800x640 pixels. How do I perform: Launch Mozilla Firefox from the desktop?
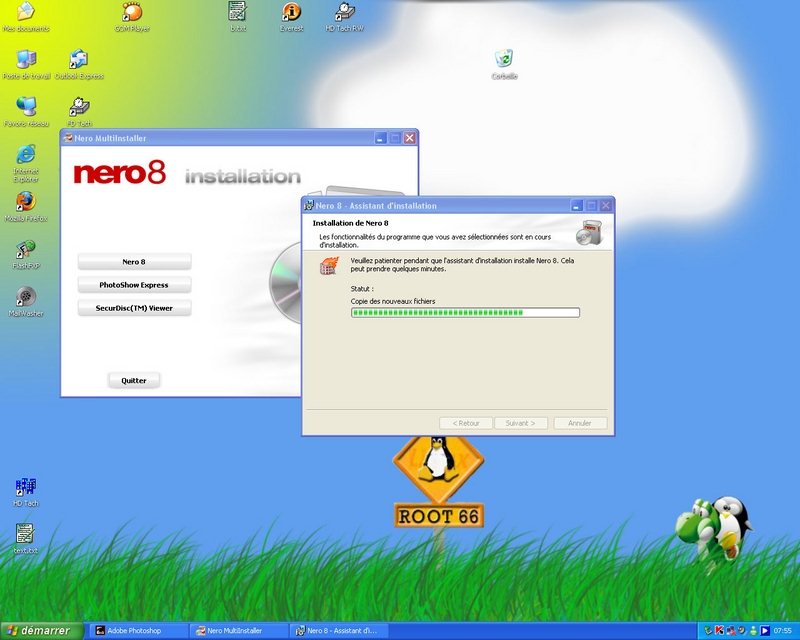point(26,207)
